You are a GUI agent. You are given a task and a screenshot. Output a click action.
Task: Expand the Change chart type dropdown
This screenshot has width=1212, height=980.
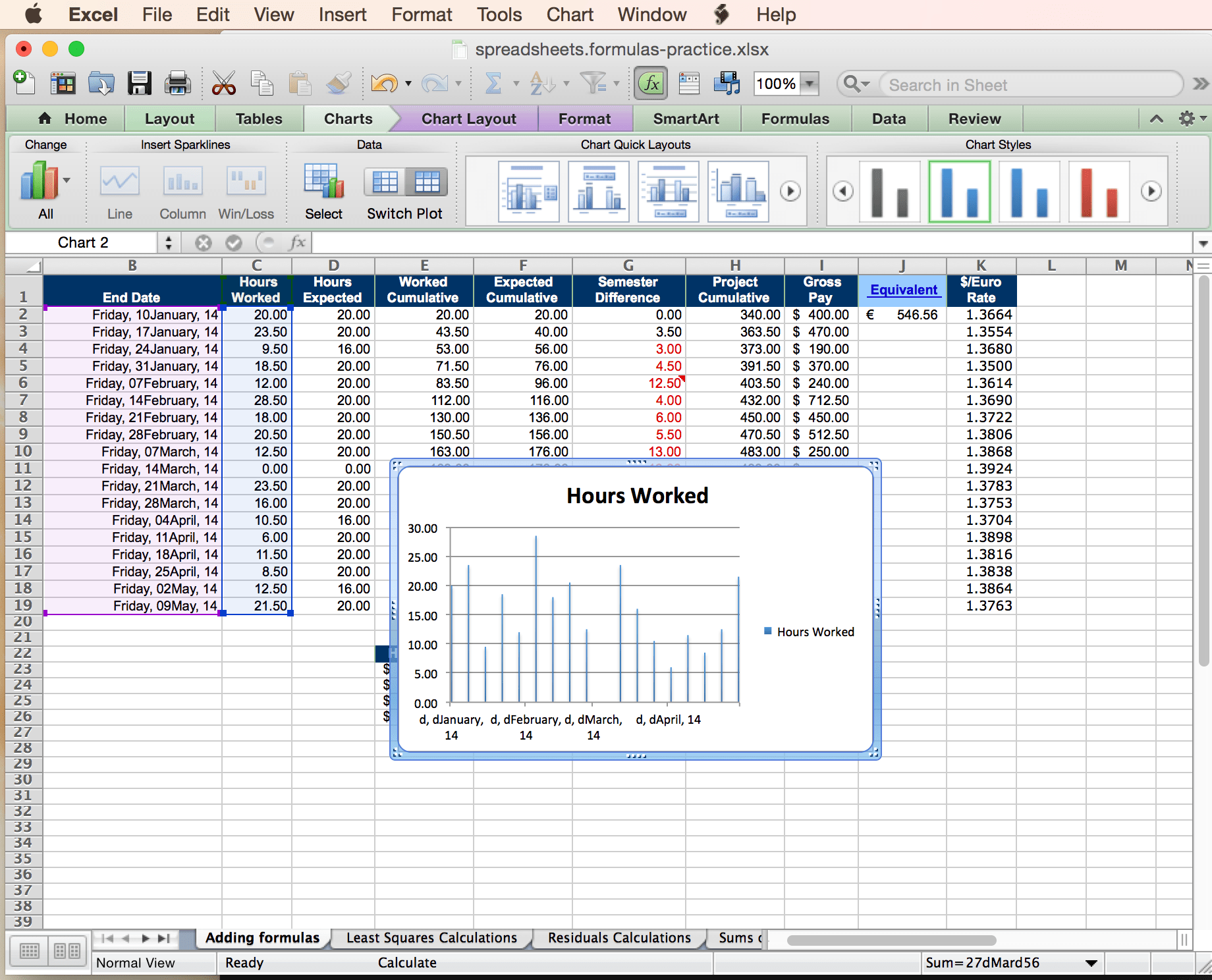click(x=67, y=180)
